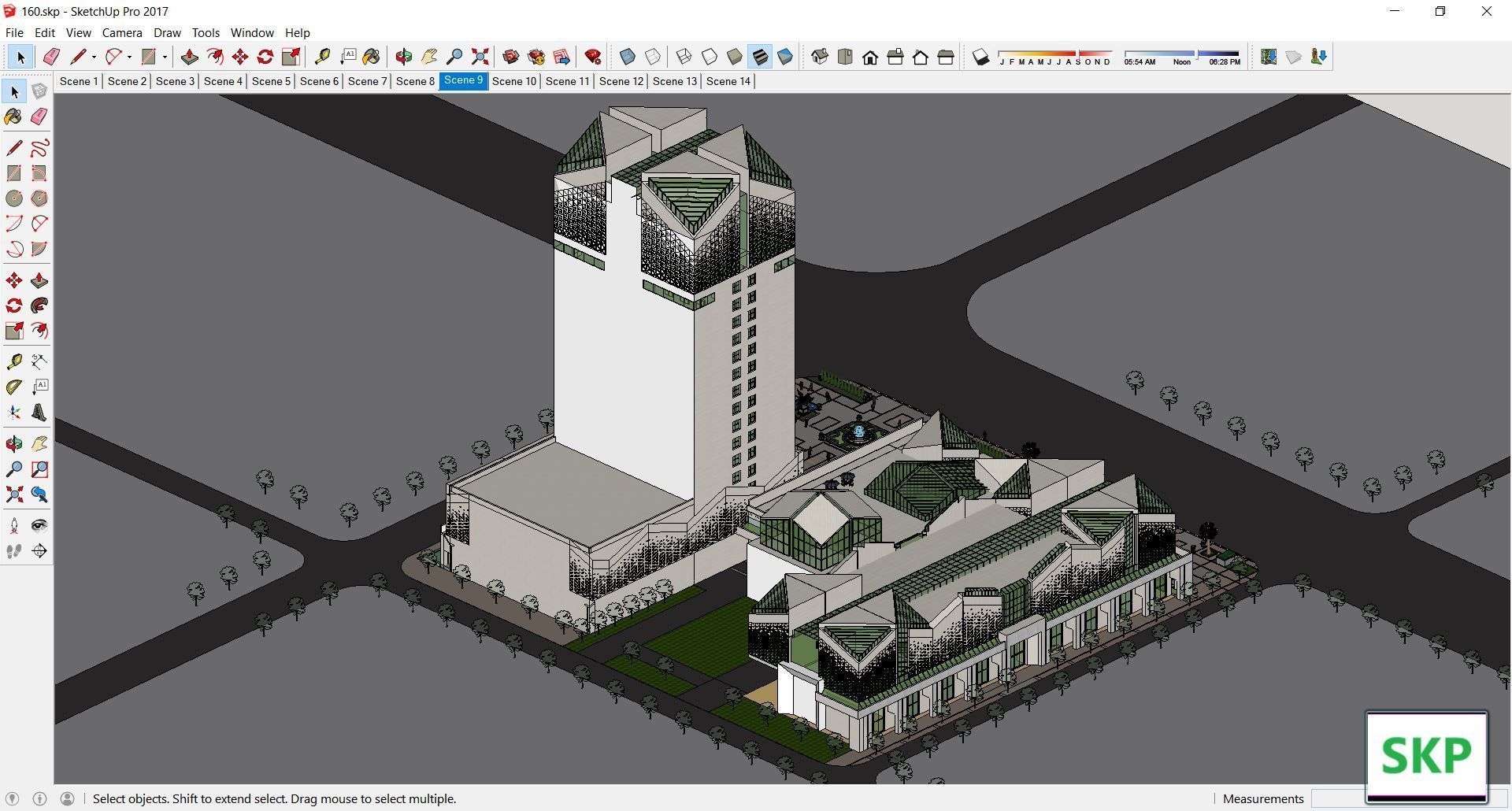Select the Walk footprints tool
The width and height of the screenshot is (1512, 811).
click(x=14, y=551)
